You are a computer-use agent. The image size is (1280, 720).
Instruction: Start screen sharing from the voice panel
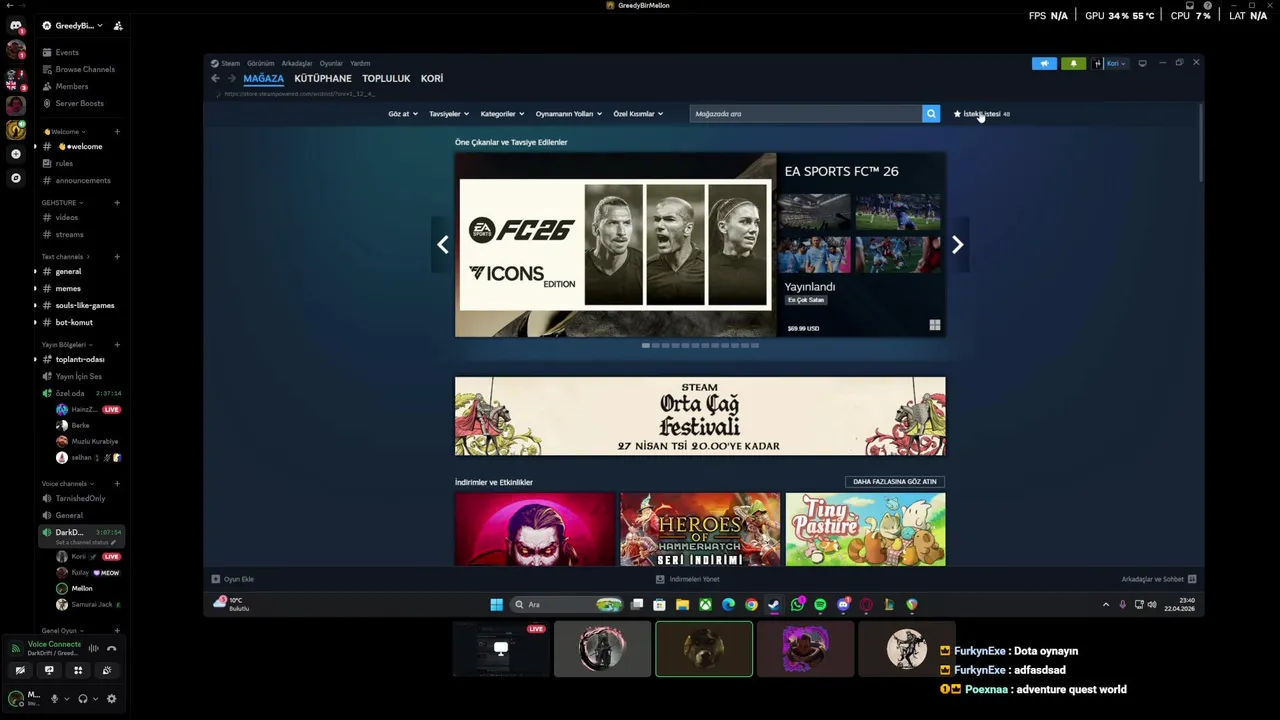49,670
